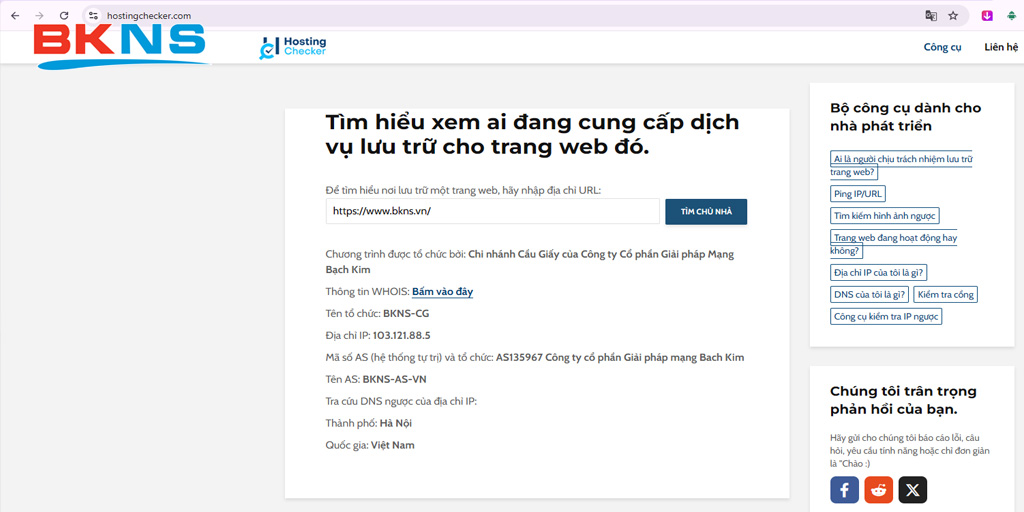
Task: Share feedback via Facebook icon
Action: tap(844, 489)
